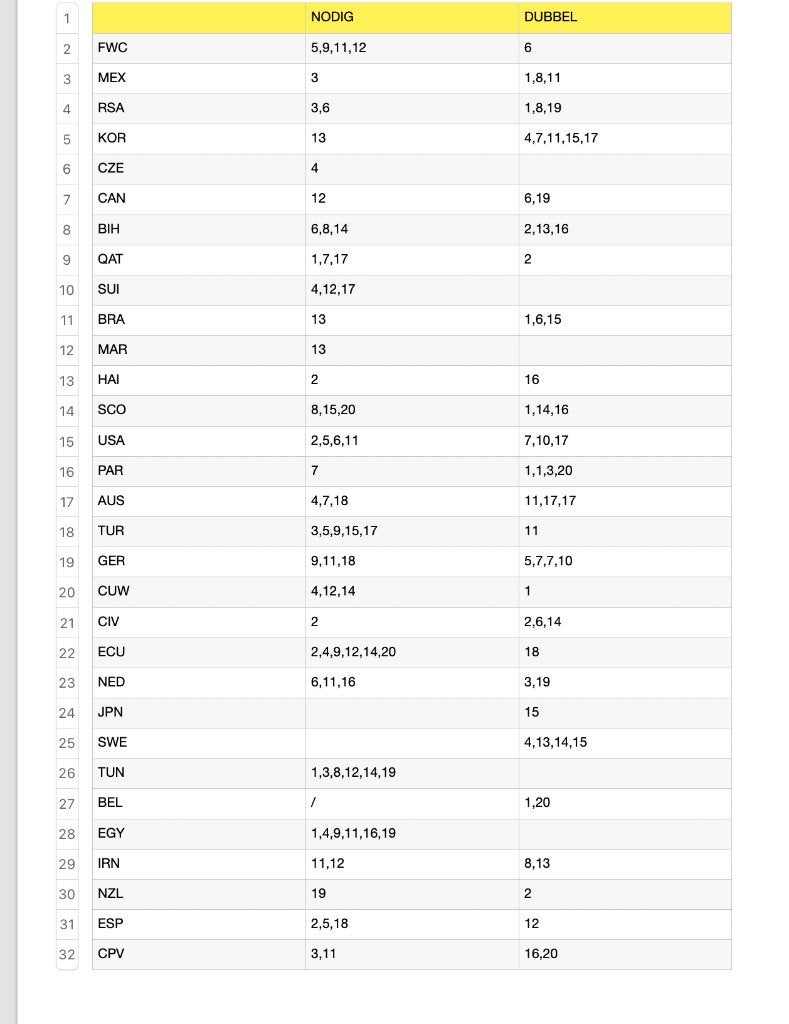
Task: Select the SWE dubbel cell 4,13,14,15
Action: pyautogui.click(x=625, y=743)
